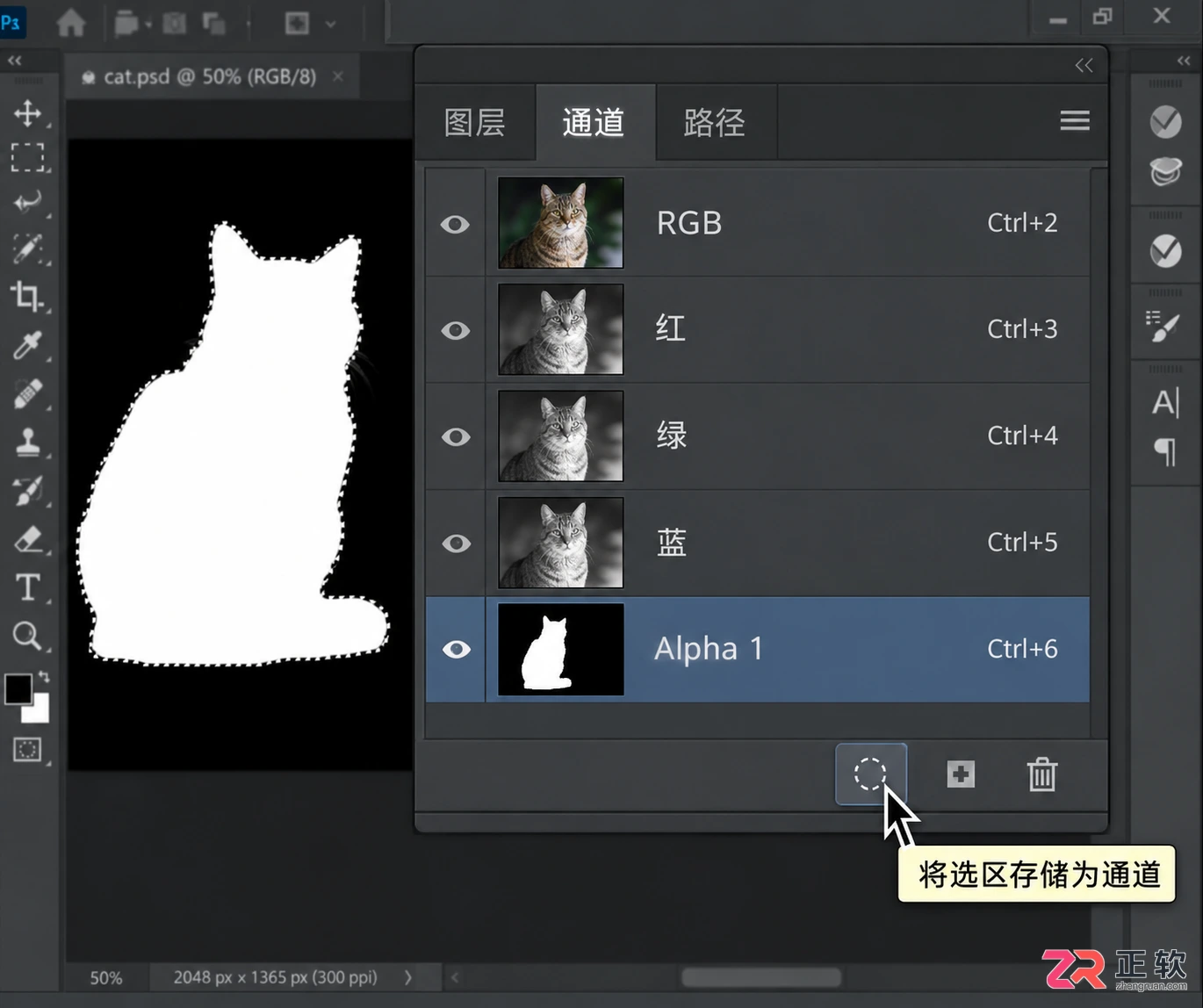Select the History Brush tool
Image resolution: width=1203 pixels, height=1008 pixels.
click(x=27, y=490)
